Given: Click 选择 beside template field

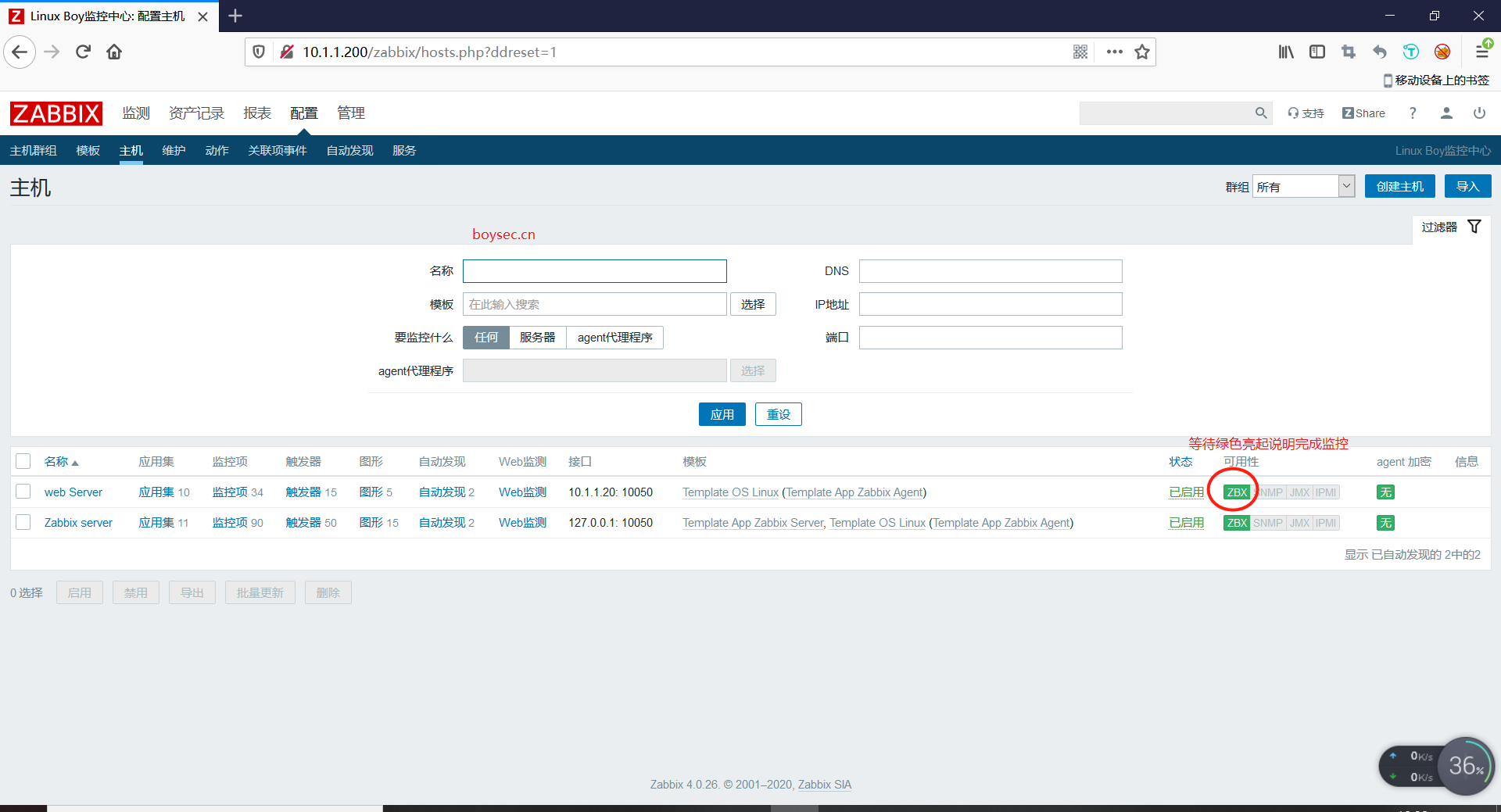Looking at the screenshot, I should (753, 304).
